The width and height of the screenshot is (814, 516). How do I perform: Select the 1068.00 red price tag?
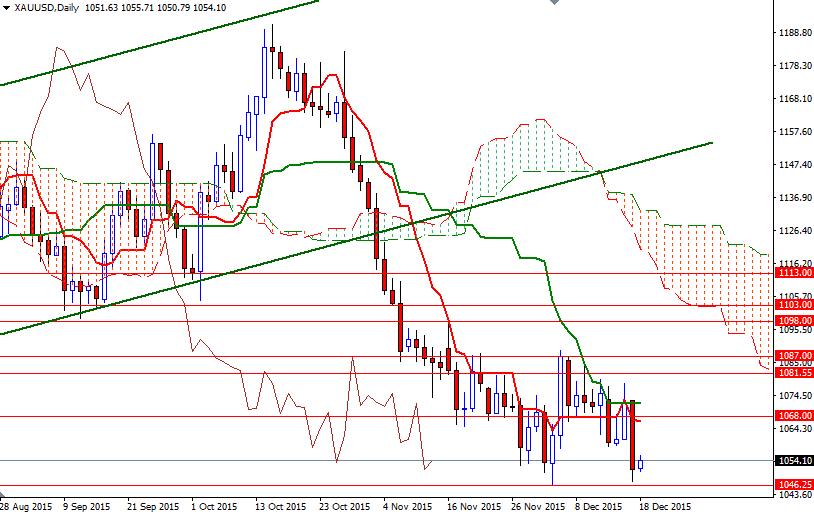click(x=793, y=416)
